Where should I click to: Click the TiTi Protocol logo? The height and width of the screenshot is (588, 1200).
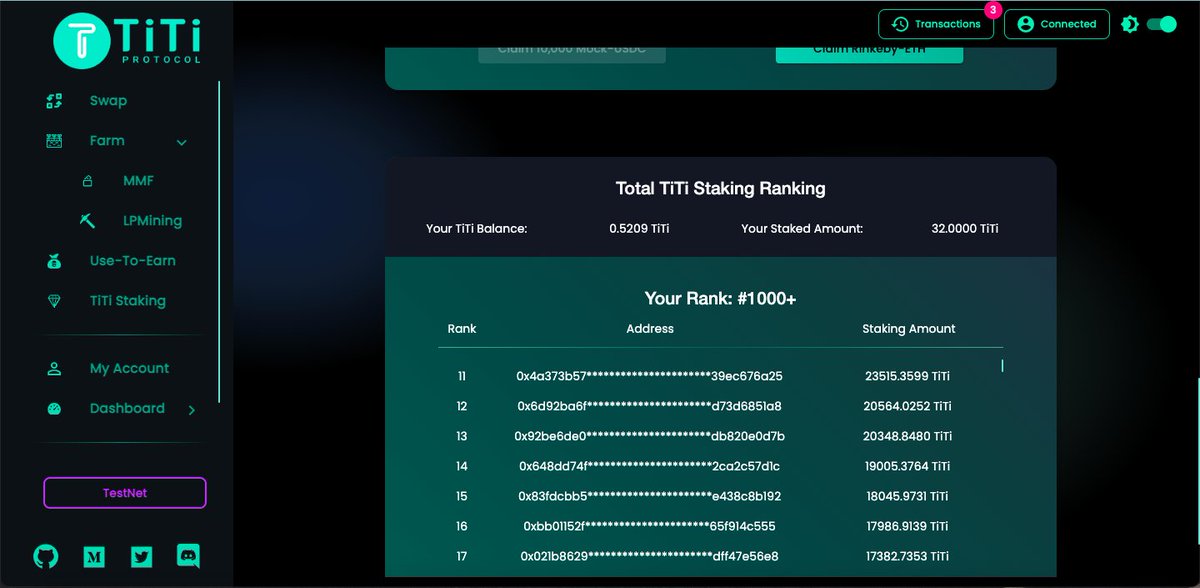[x=127, y=41]
